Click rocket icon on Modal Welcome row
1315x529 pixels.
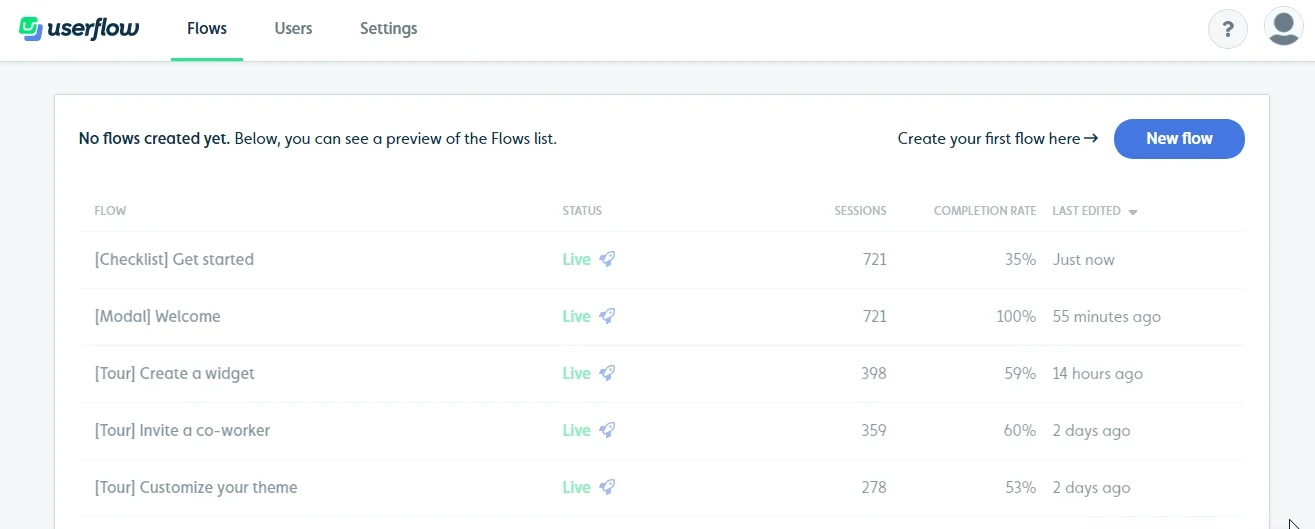pyautogui.click(x=607, y=316)
